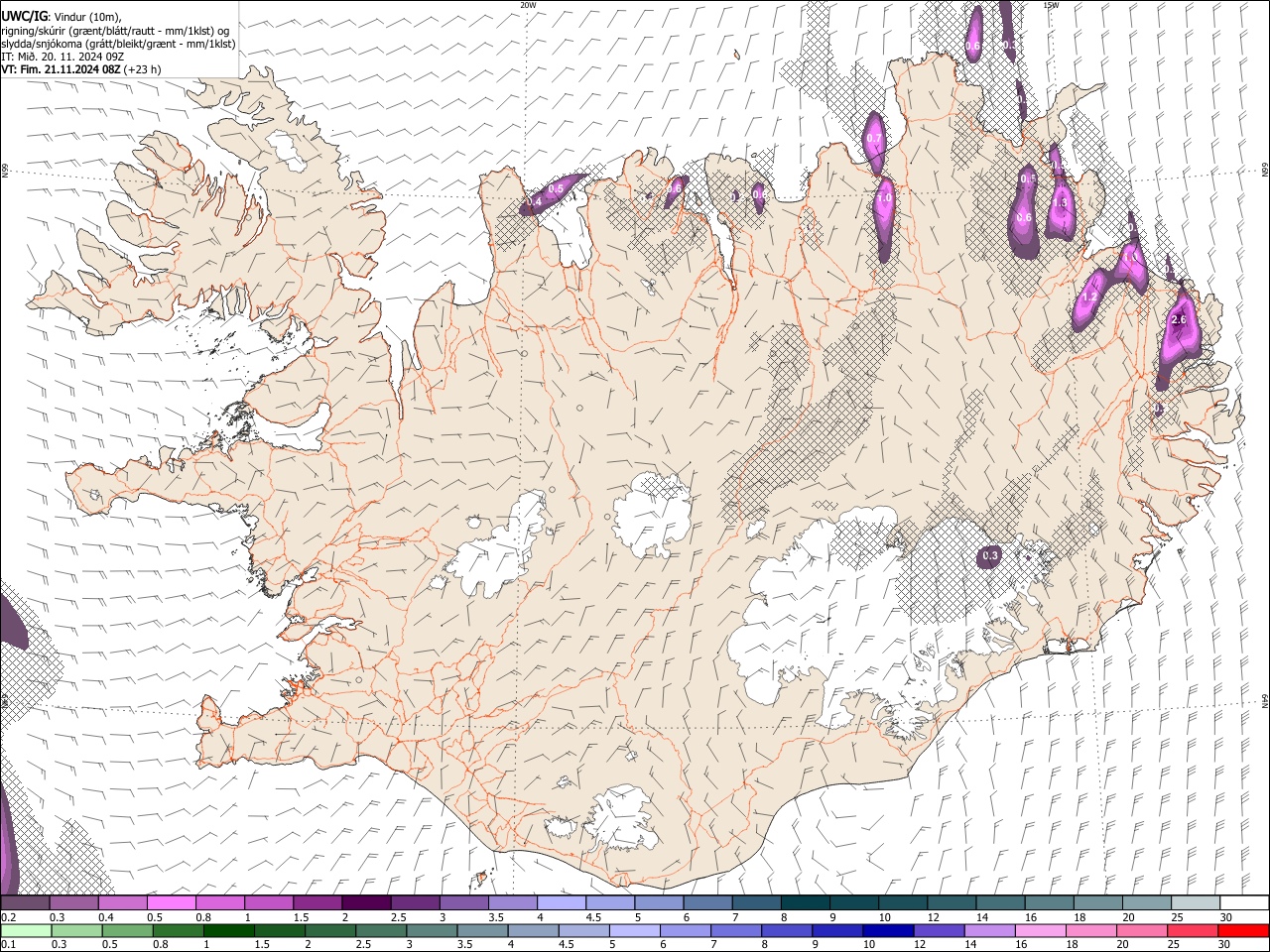Click the '15W' longitude label
This screenshot has height=952, width=1270.
1051,5
